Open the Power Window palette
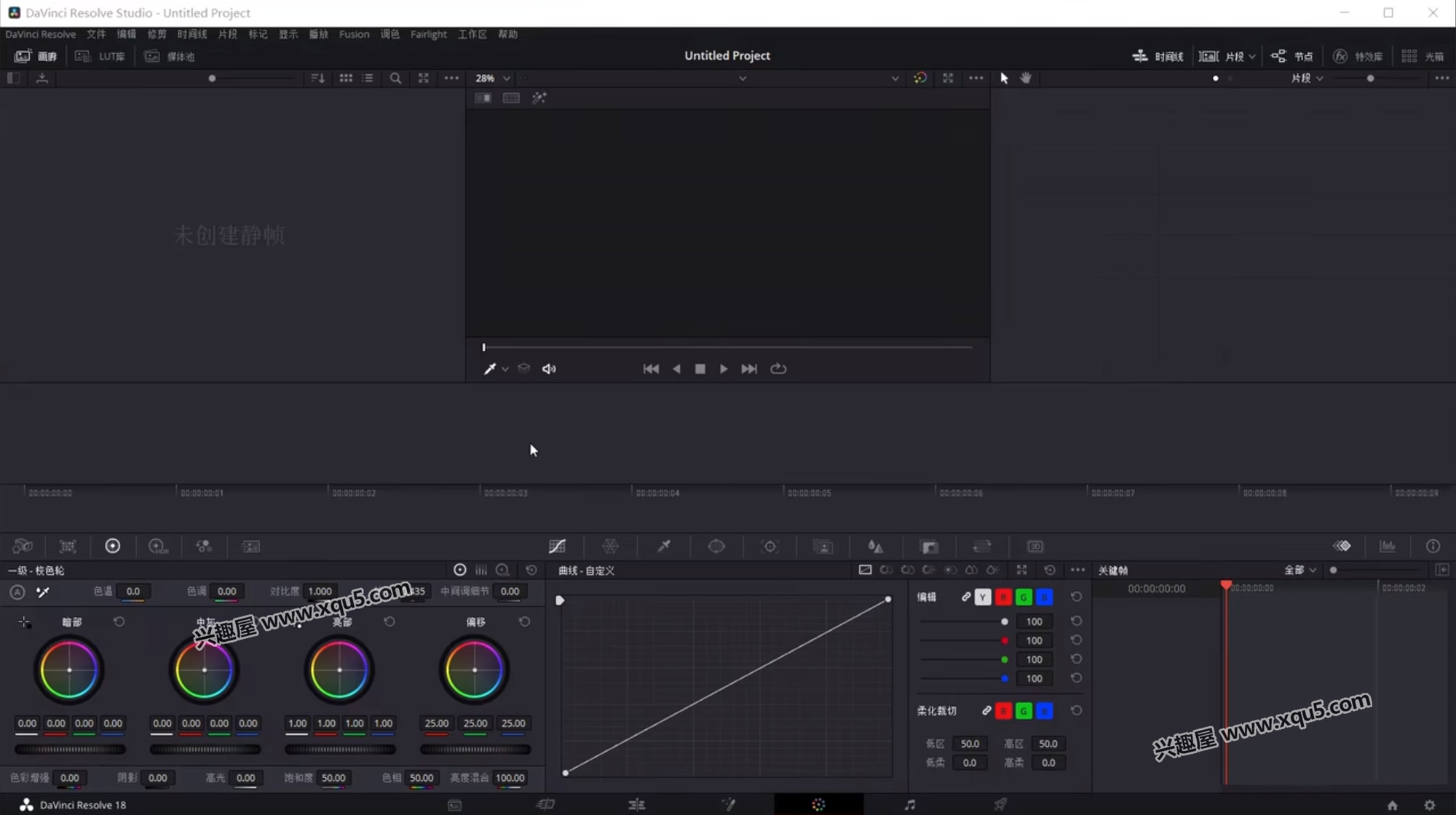The height and width of the screenshot is (815, 1456). click(716, 546)
